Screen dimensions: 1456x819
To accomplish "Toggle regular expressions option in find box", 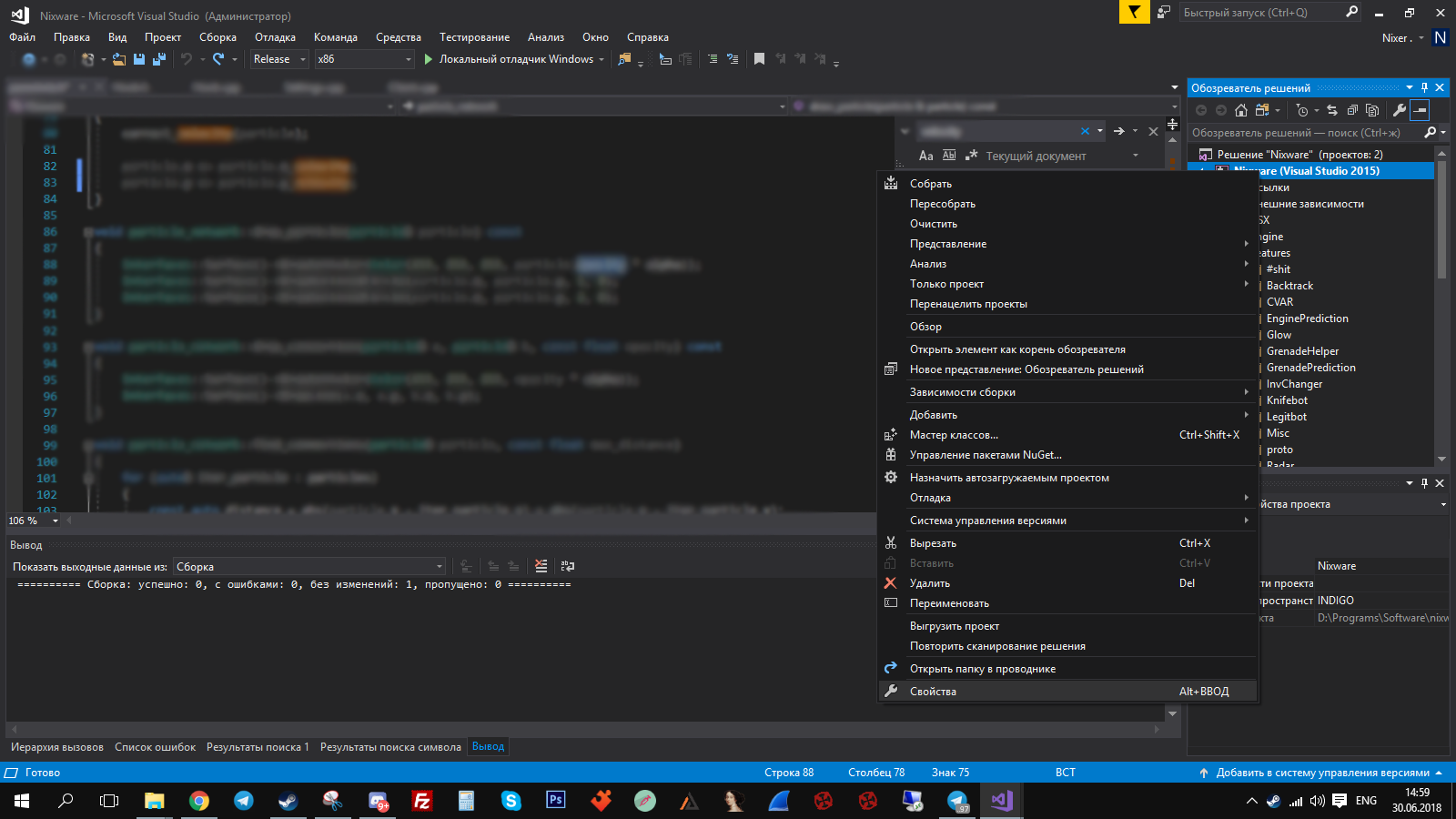I will tap(971, 156).
